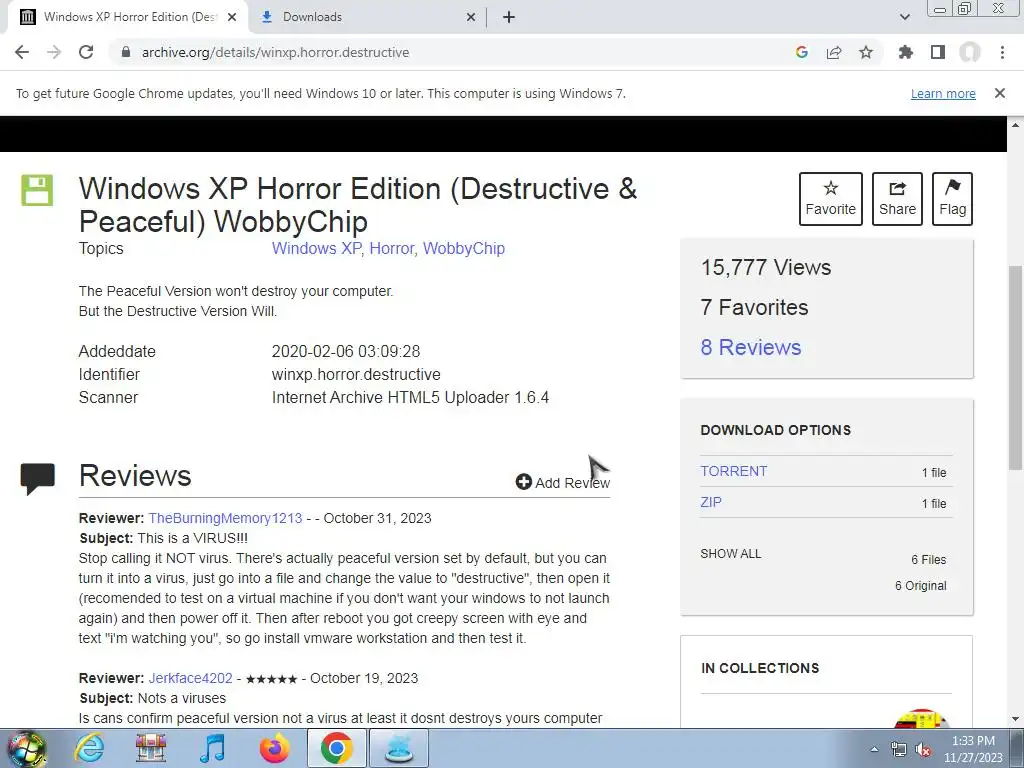Click the muted volume tray icon

pyautogui.click(x=923, y=750)
